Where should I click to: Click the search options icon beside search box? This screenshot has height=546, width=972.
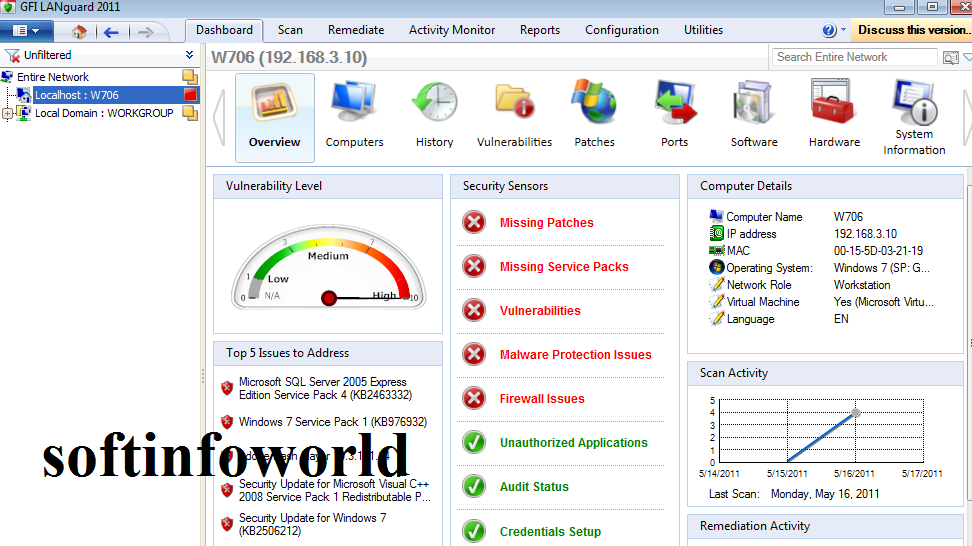[950, 58]
